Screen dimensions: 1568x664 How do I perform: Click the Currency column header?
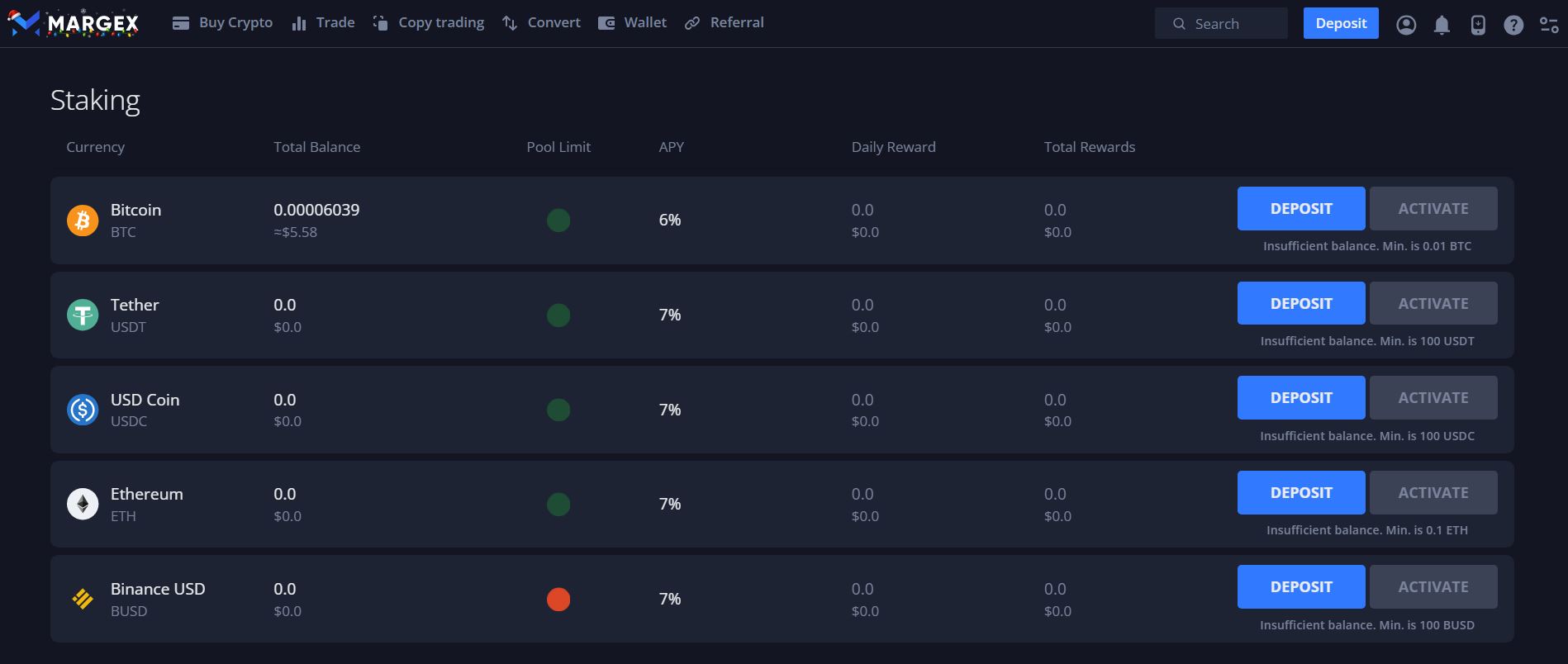pos(95,147)
